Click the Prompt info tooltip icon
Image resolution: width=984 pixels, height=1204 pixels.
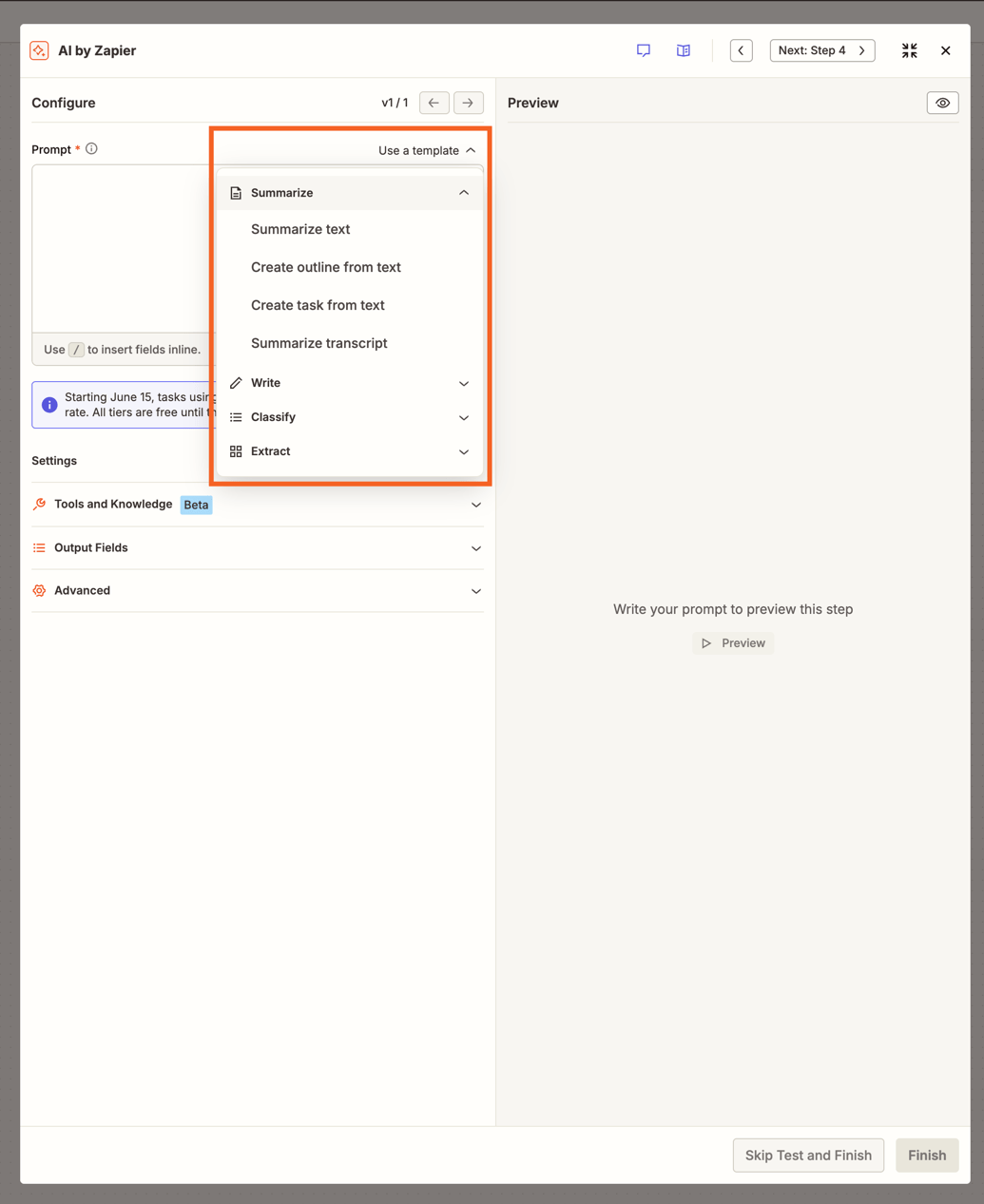91,149
